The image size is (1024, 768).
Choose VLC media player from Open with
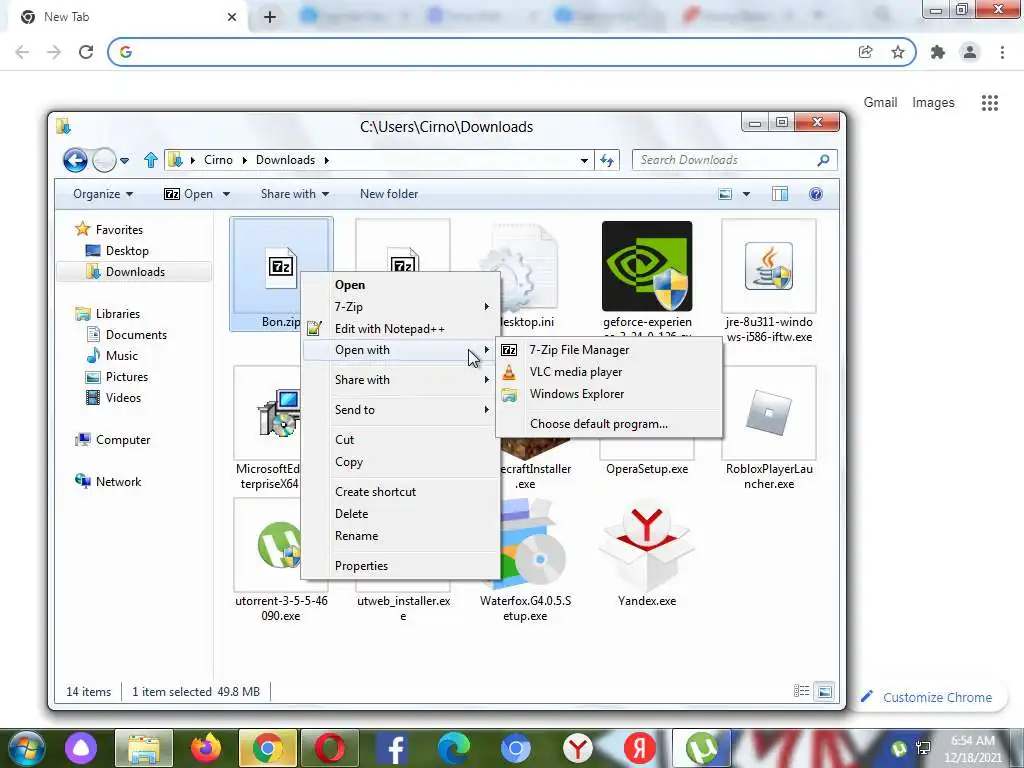[609, 372]
